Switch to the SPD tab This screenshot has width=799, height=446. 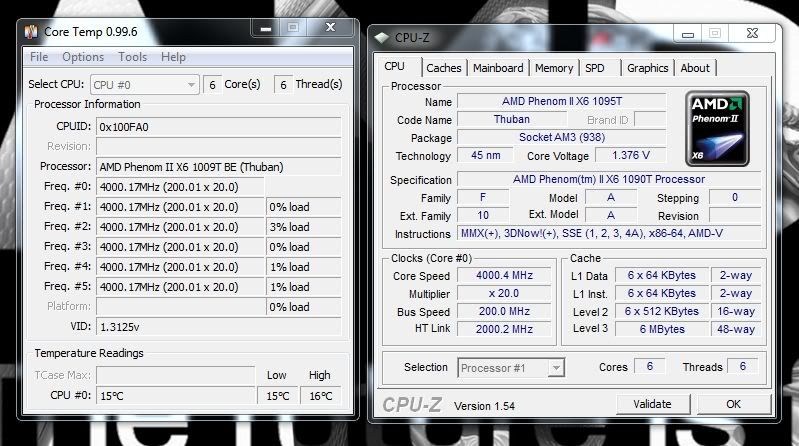coord(595,68)
